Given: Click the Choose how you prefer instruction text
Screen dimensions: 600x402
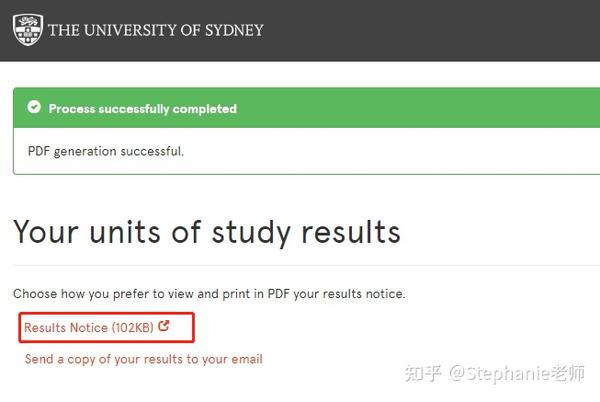Looking at the screenshot, I should [209, 294].
